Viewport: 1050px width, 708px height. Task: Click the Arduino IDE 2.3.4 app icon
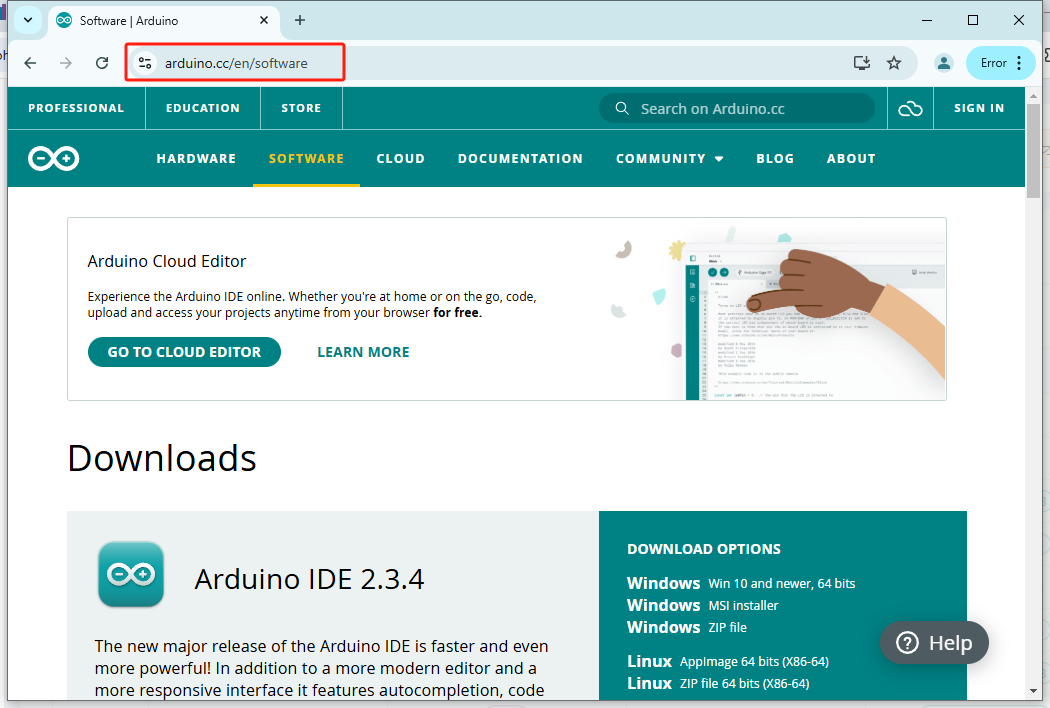(x=131, y=575)
